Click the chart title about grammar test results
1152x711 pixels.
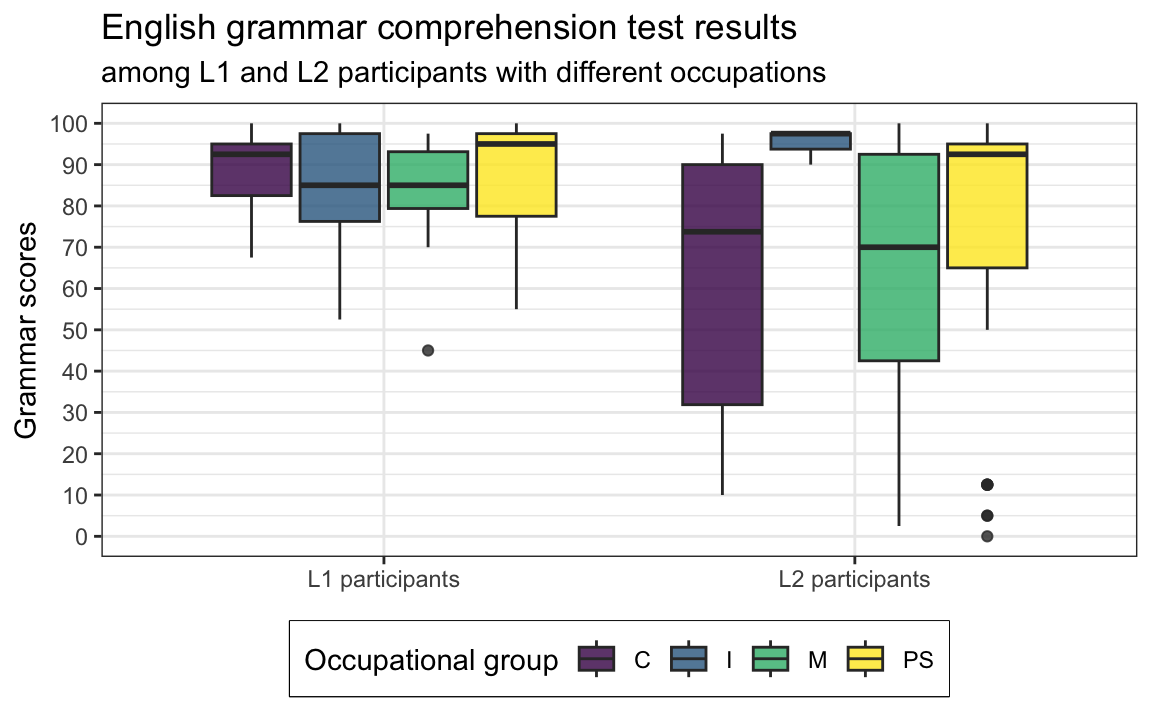click(449, 29)
